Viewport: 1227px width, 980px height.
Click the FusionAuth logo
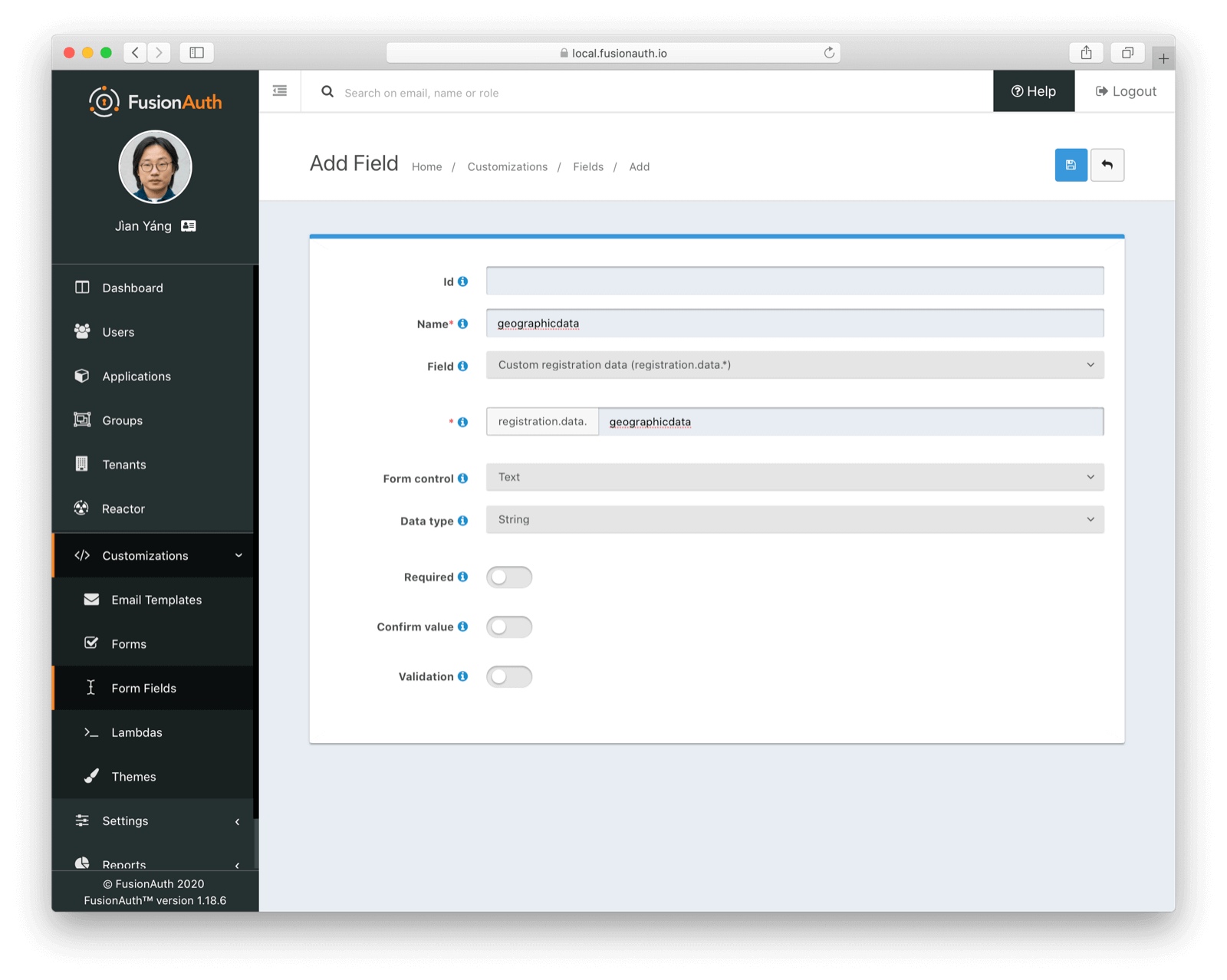[x=155, y=101]
